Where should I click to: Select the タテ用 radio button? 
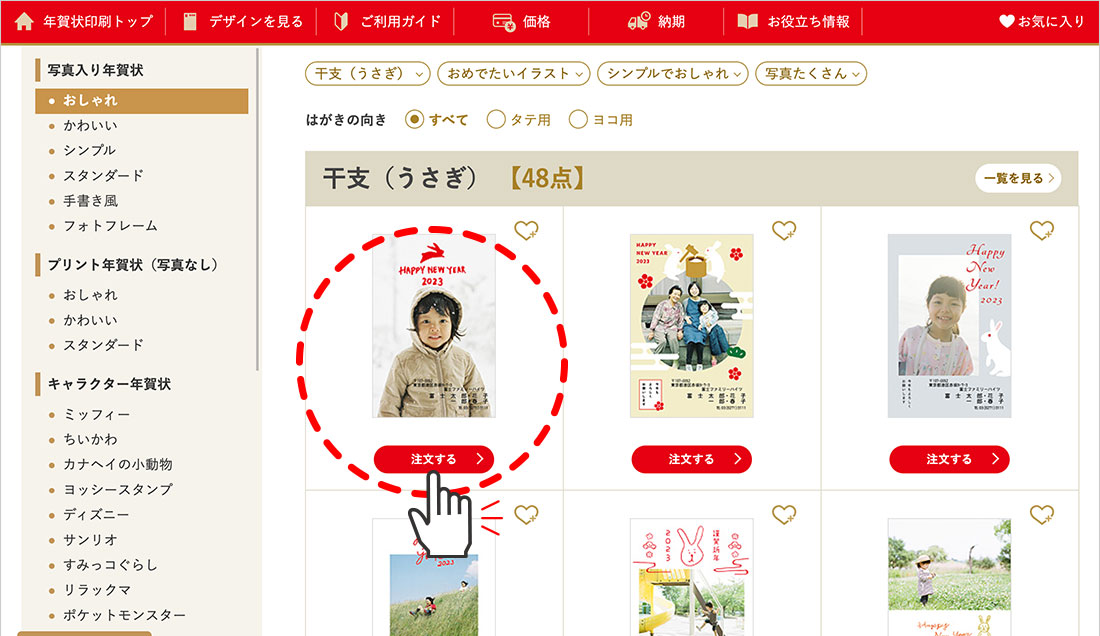pyautogui.click(x=496, y=119)
